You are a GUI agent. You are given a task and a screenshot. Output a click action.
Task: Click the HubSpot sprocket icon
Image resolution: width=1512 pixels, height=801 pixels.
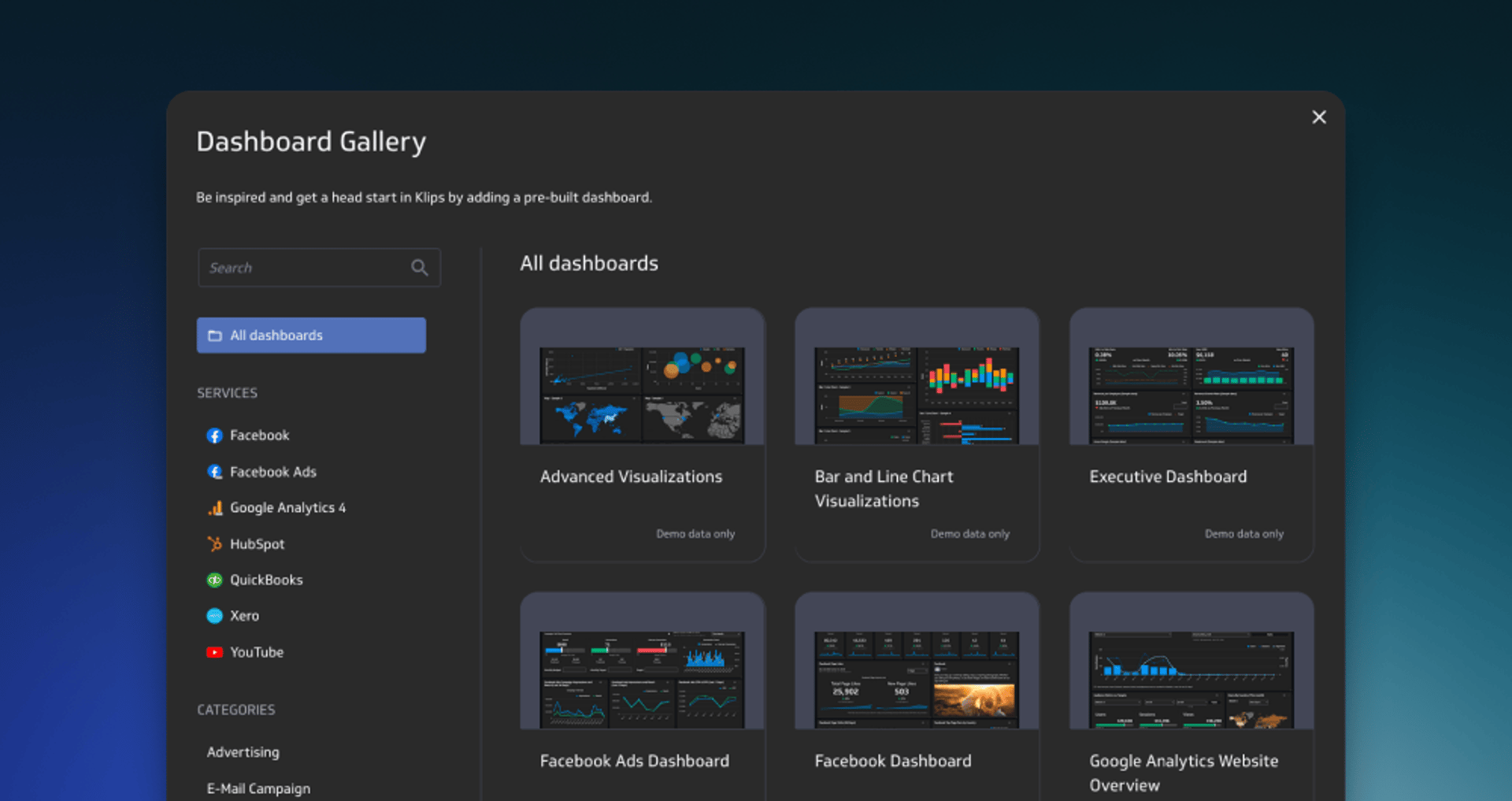[214, 543]
